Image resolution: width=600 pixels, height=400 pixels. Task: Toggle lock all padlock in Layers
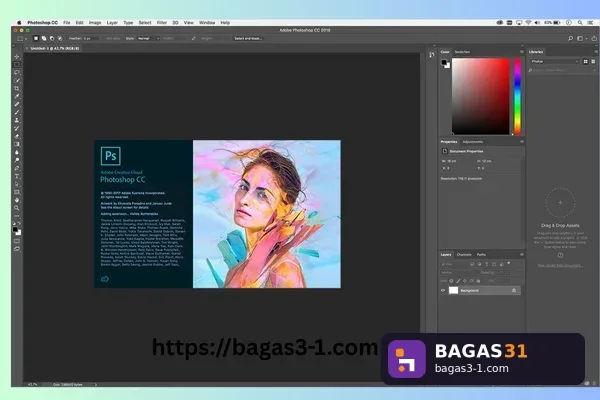[478, 281]
